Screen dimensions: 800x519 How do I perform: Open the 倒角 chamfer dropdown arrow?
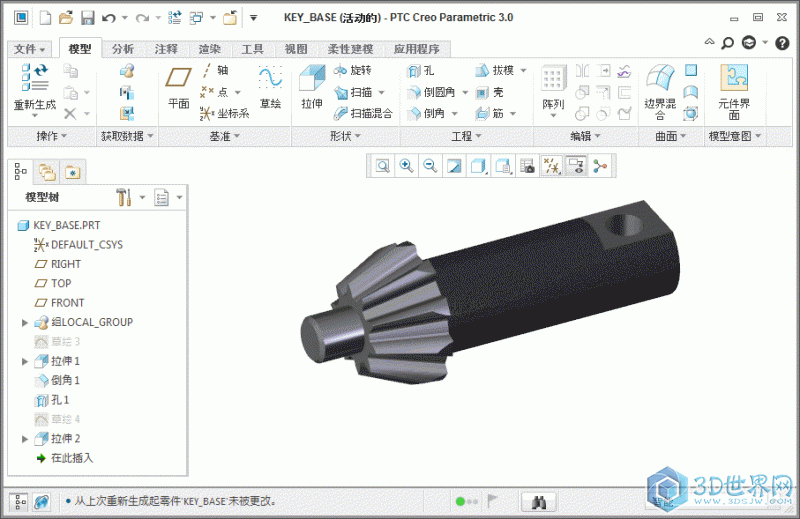click(454, 114)
